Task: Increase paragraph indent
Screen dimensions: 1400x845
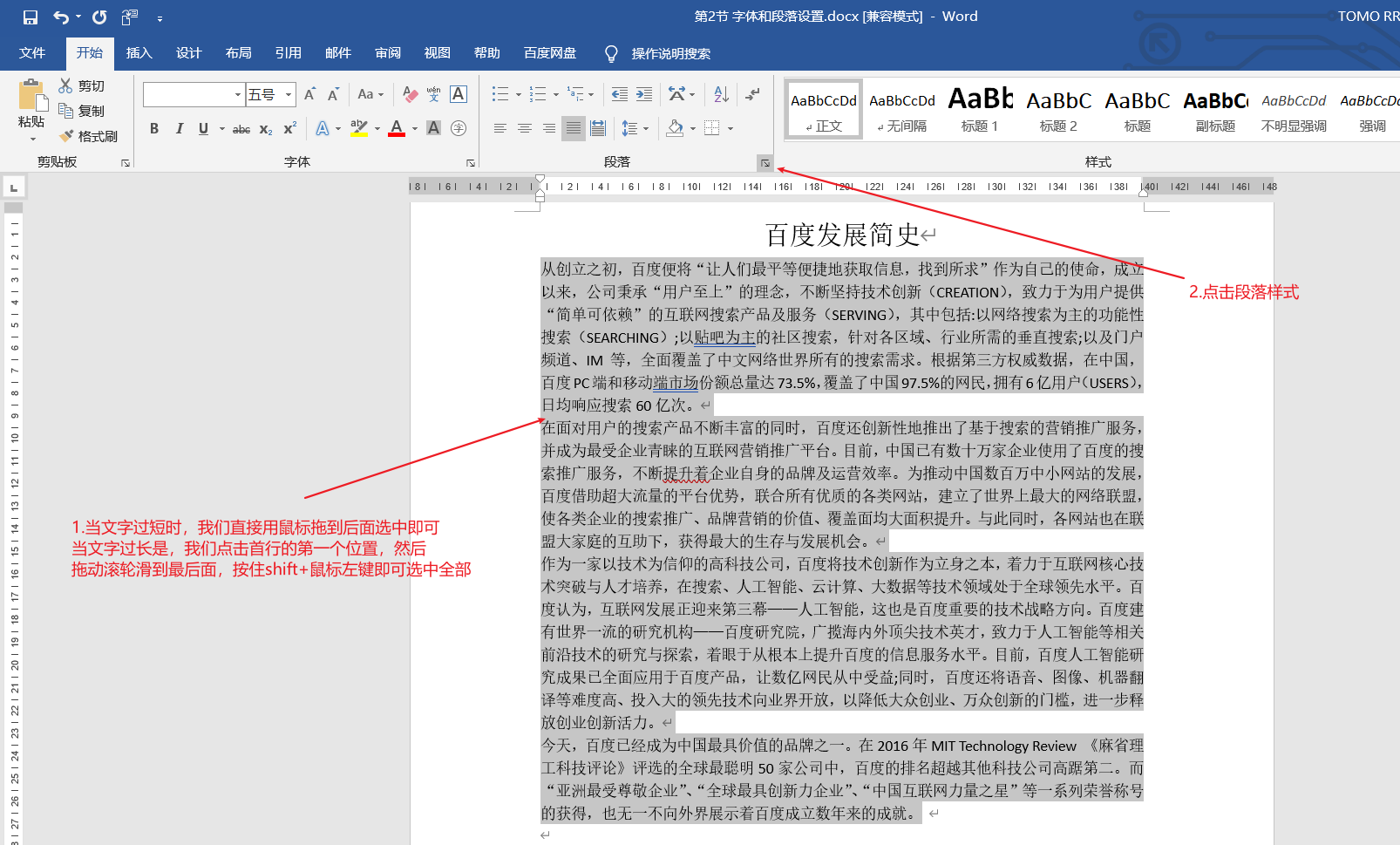Action: pyautogui.click(x=644, y=94)
